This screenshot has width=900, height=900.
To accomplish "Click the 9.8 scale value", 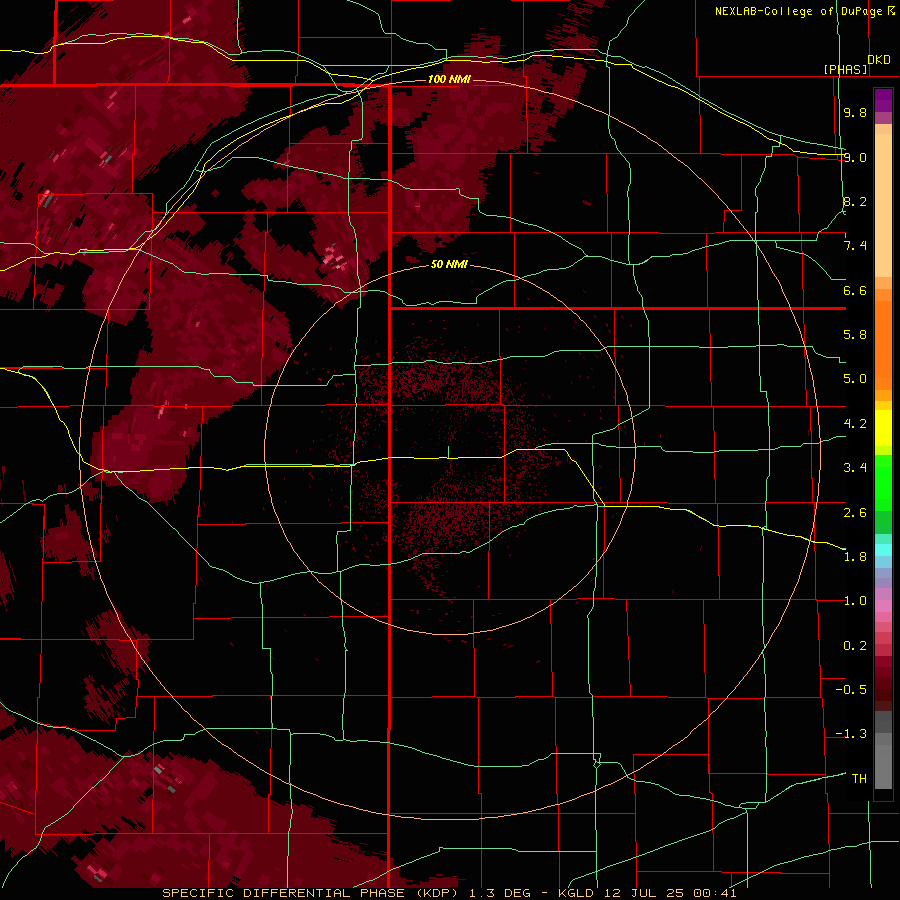I will (855, 112).
